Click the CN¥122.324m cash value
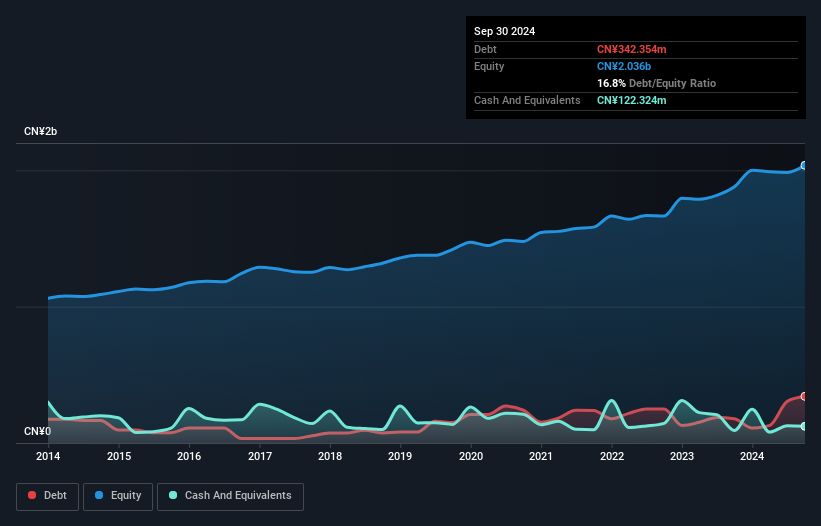The width and height of the screenshot is (821, 526). (631, 100)
